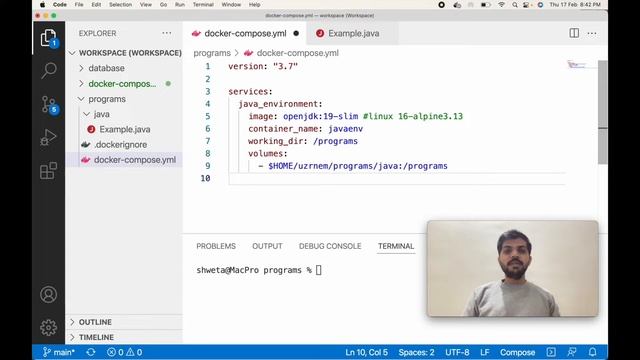Click the docker-compose.yml breadcrumb
640x360 pixels.
(297, 53)
